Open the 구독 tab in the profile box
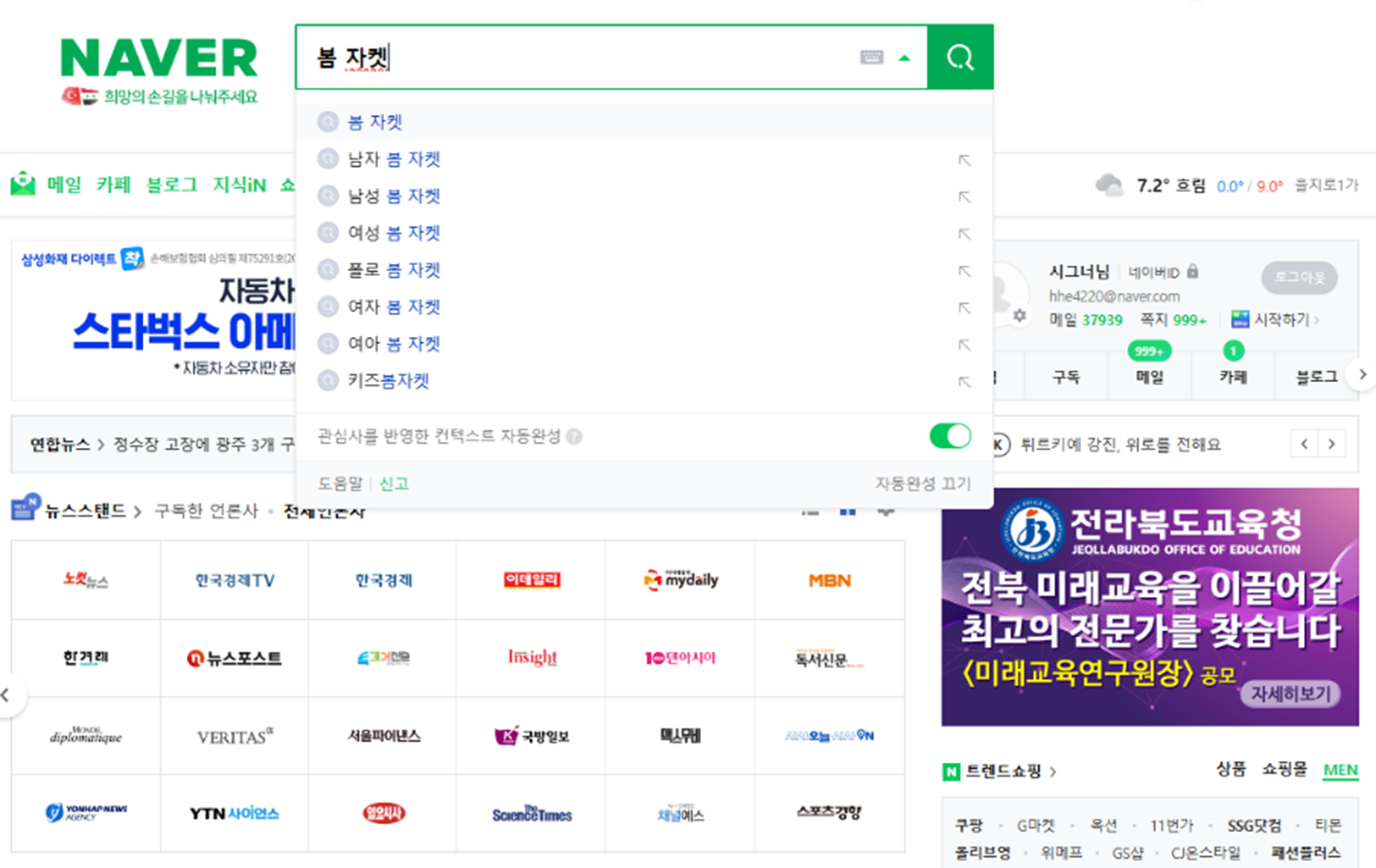1376x868 pixels. click(x=1066, y=377)
